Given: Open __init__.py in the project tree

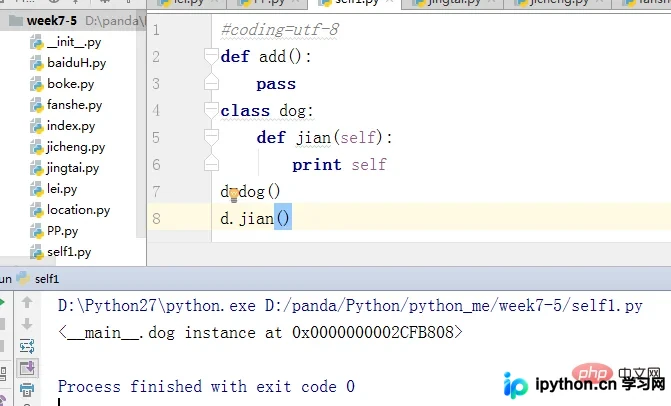Looking at the screenshot, I should [x=74, y=42].
